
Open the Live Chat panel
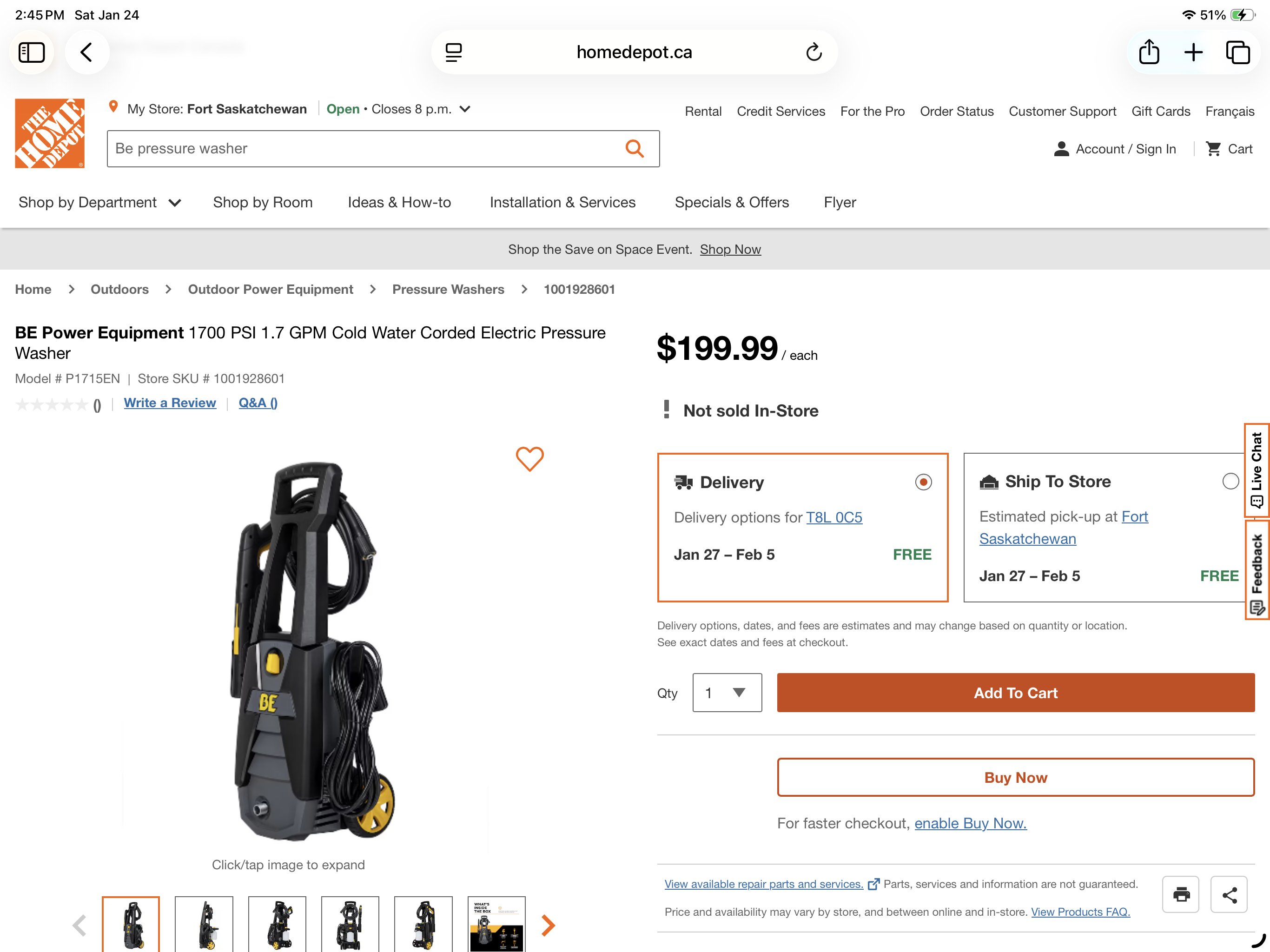coord(1257,469)
